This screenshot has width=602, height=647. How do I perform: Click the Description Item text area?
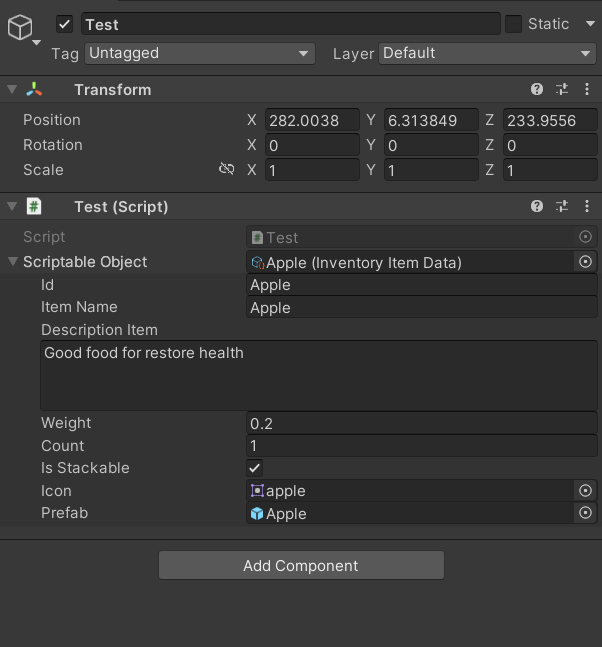click(x=319, y=375)
